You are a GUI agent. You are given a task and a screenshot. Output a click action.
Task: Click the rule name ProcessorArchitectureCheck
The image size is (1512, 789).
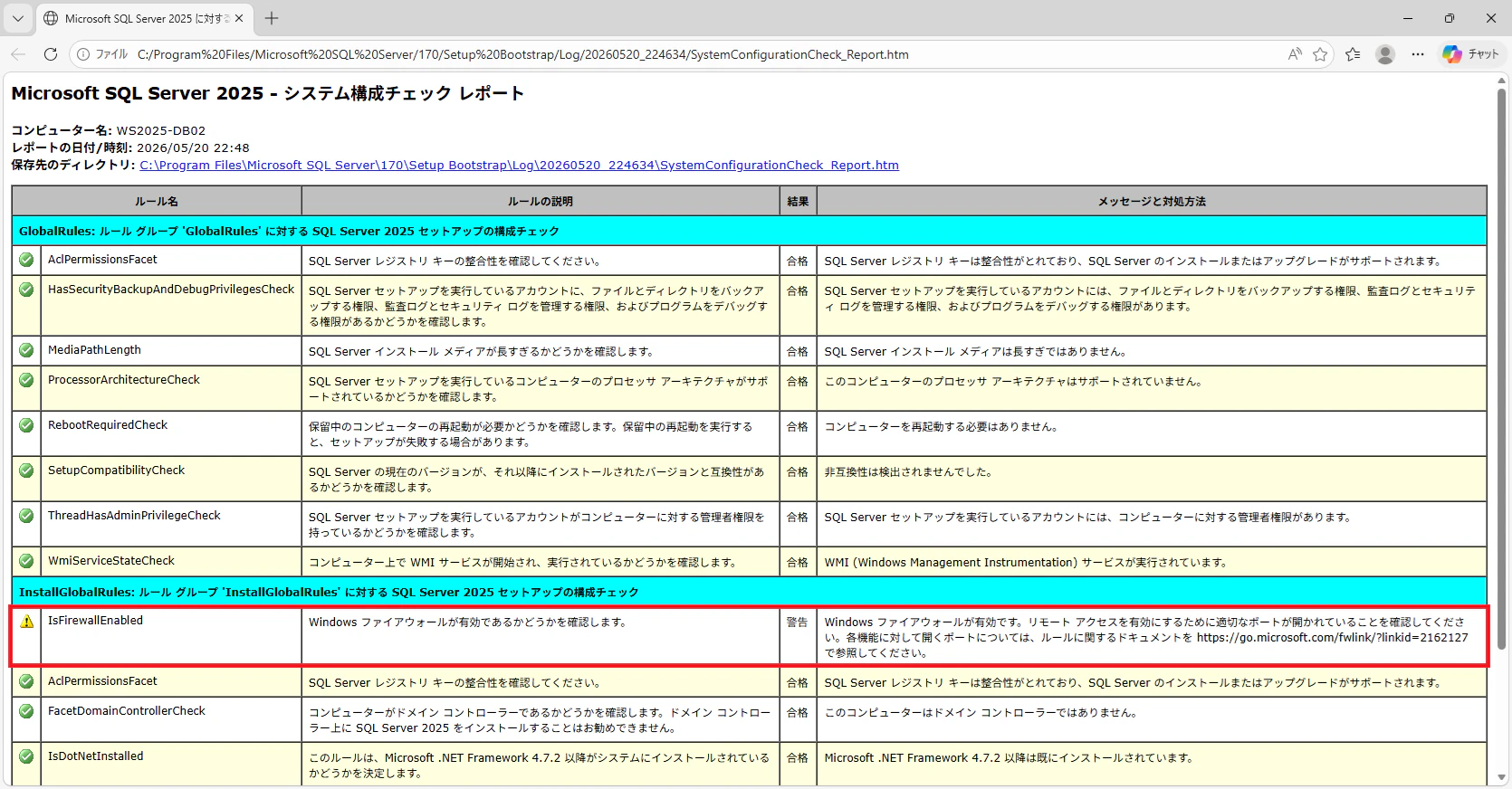(x=124, y=380)
